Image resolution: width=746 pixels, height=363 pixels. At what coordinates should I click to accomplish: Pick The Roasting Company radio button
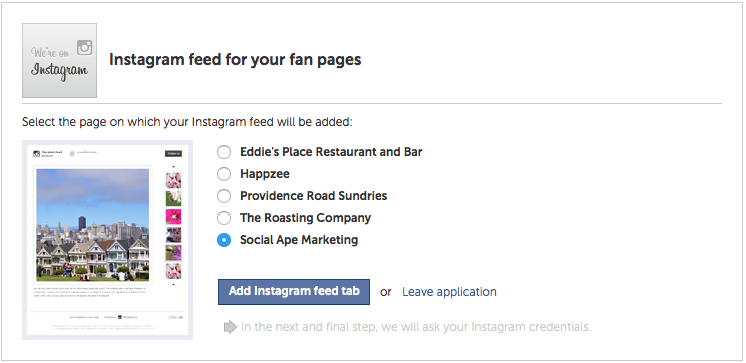tap(224, 218)
